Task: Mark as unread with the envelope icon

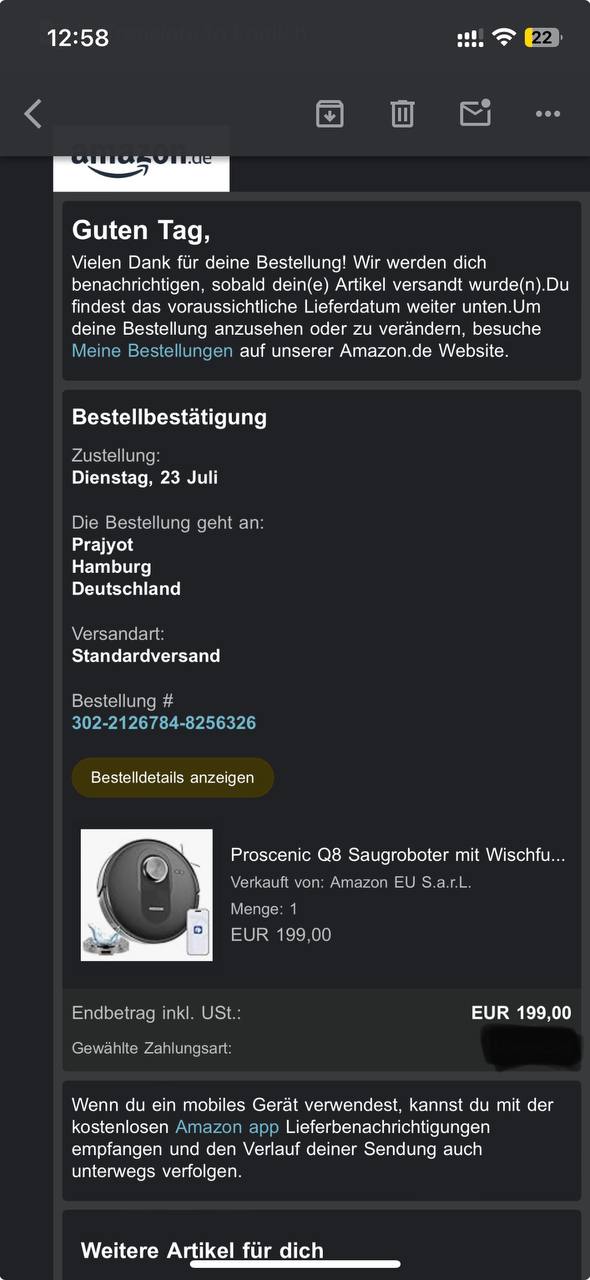Action: tap(475, 113)
